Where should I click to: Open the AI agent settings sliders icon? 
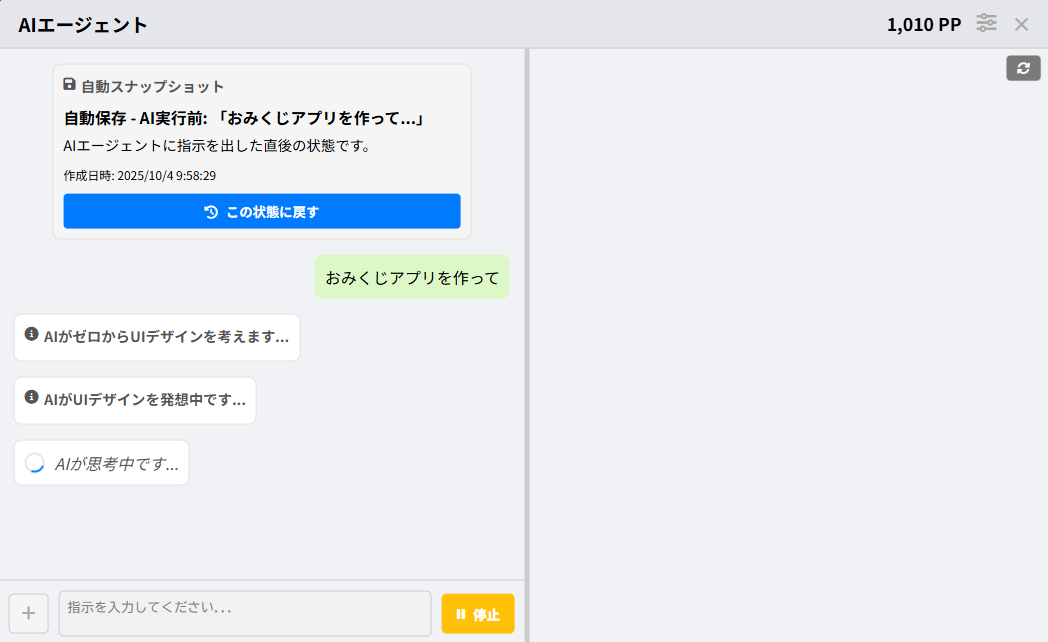tap(987, 24)
